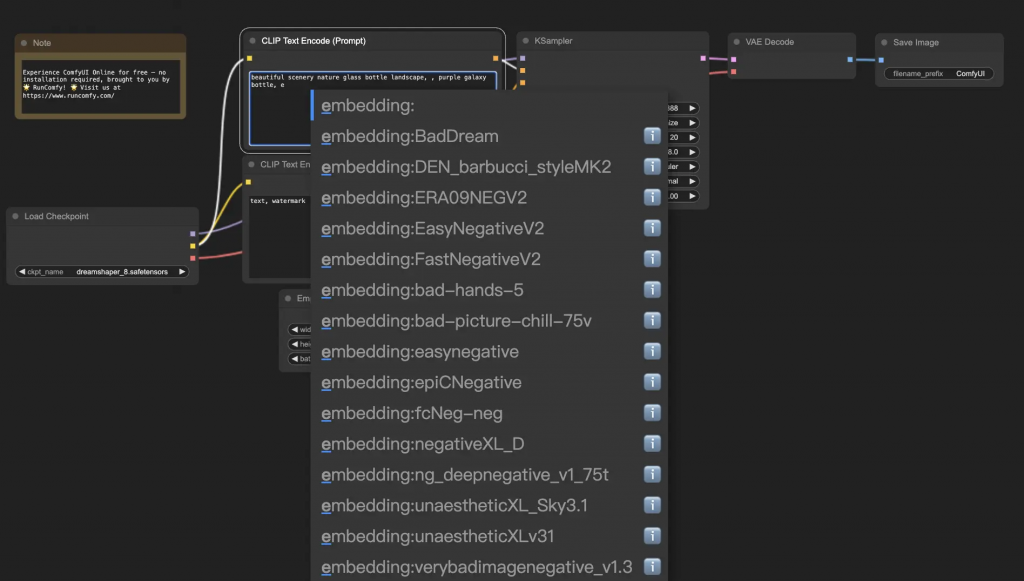View info for embedding:verybadimagenegative_v1.3
1024x581 pixels.
pos(652,567)
